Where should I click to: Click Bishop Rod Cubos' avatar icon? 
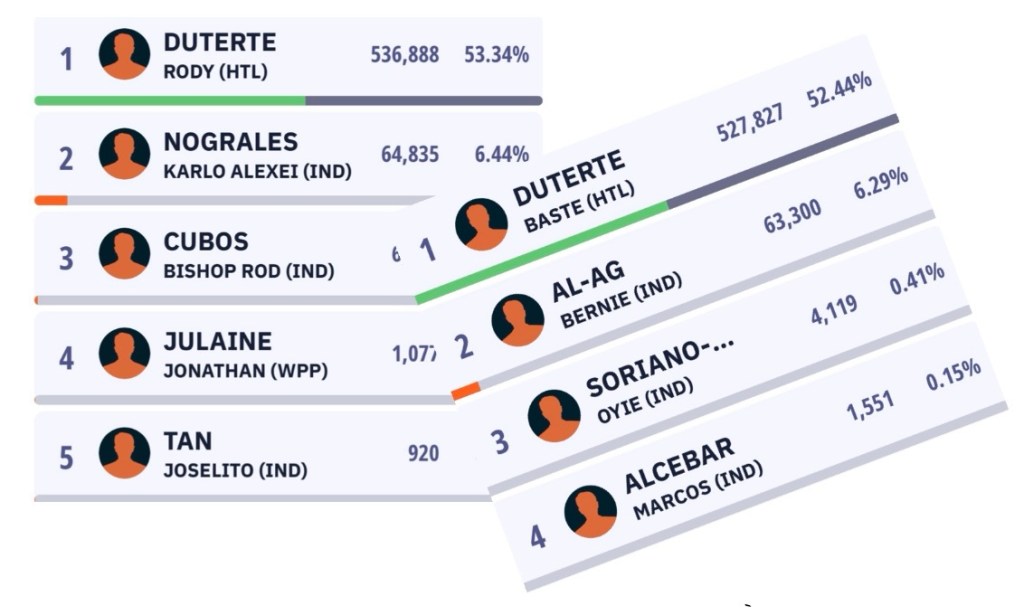click(124, 254)
